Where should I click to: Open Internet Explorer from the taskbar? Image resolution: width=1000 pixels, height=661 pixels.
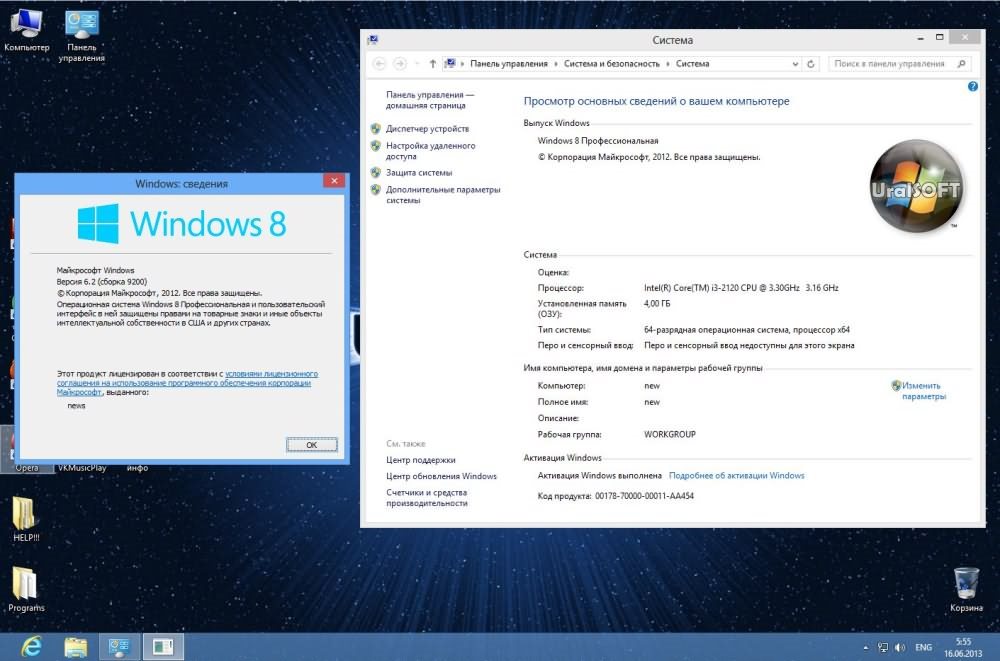click(31, 647)
